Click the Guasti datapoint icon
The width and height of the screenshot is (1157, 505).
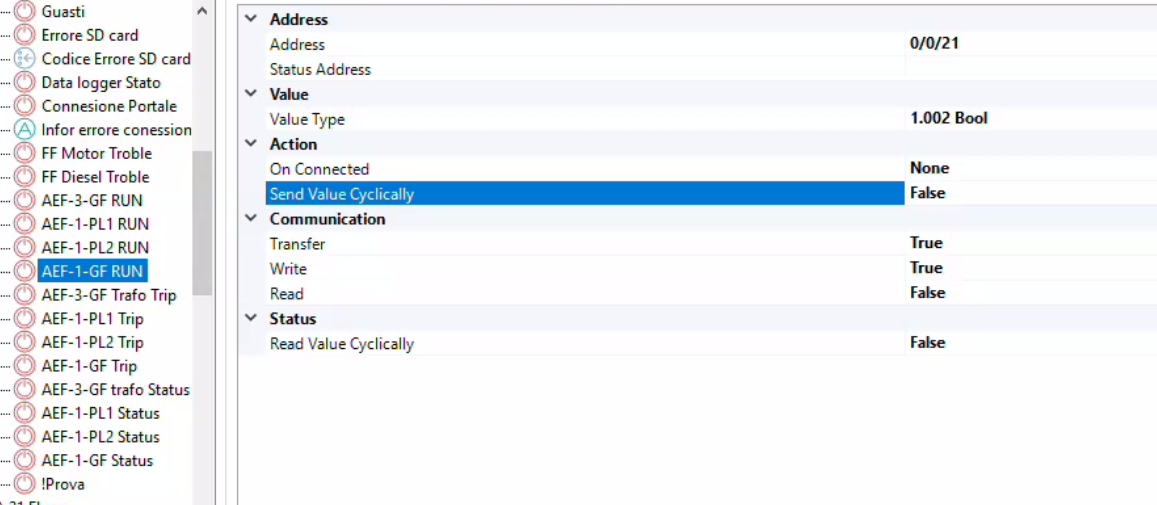[x=25, y=11]
